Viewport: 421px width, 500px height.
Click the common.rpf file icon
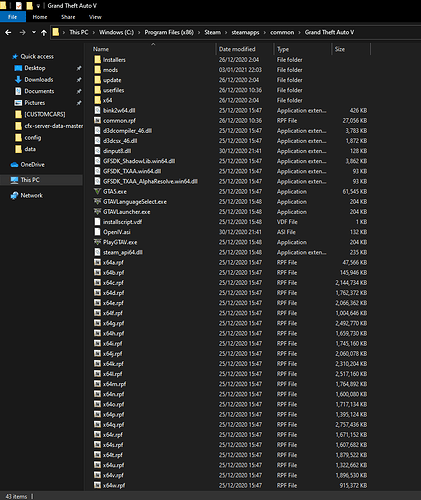point(97,120)
